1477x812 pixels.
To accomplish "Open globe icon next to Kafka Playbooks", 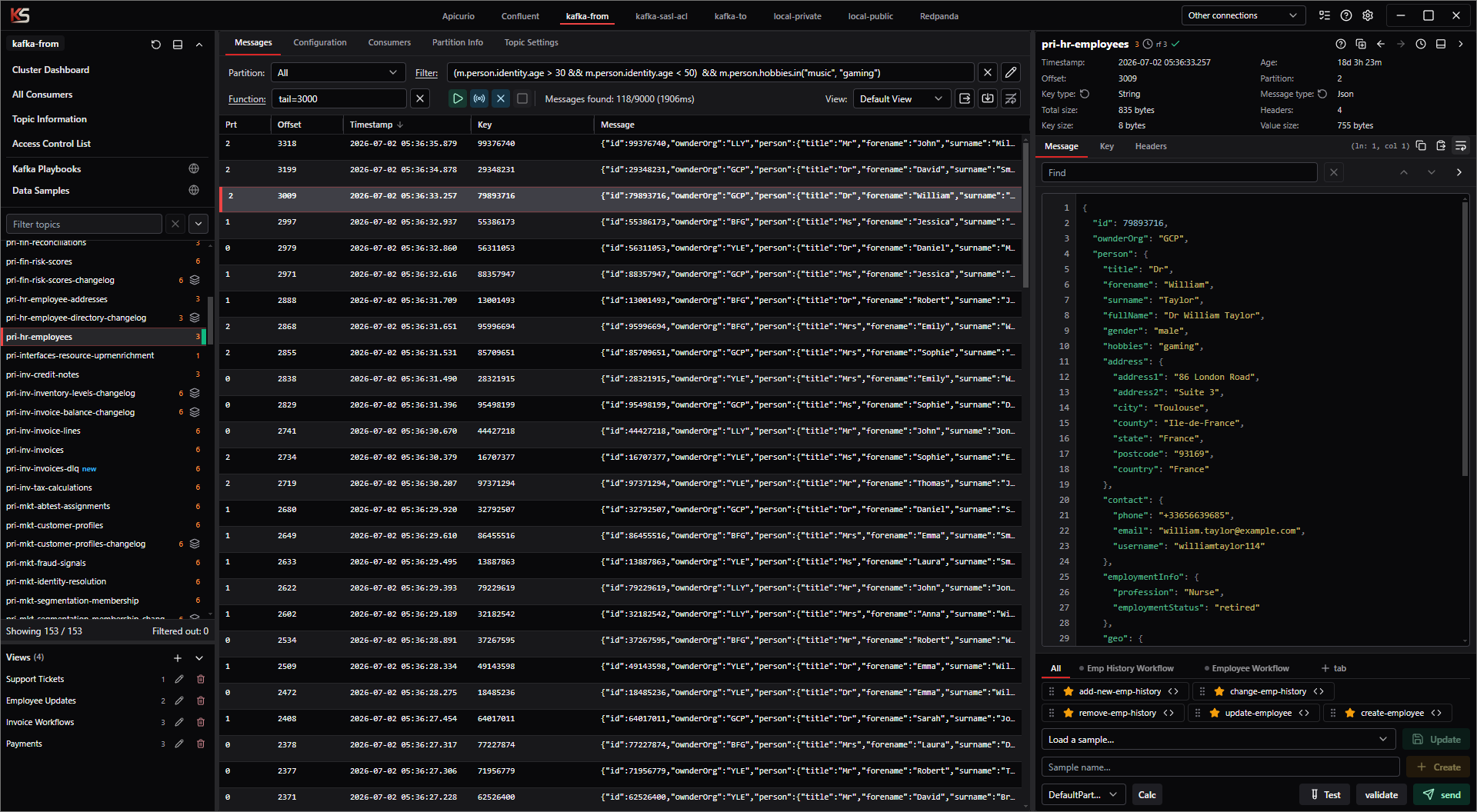I will point(194,168).
